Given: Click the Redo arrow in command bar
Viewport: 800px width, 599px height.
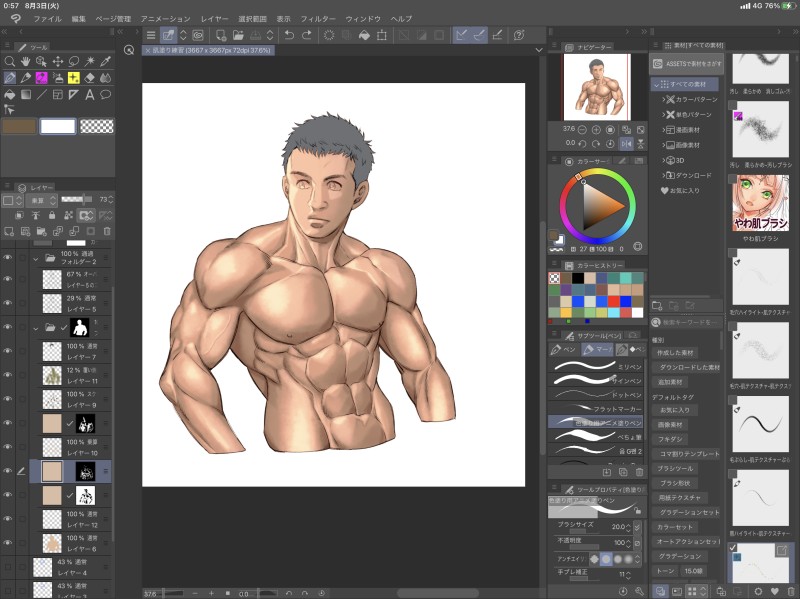Looking at the screenshot, I should pos(307,36).
